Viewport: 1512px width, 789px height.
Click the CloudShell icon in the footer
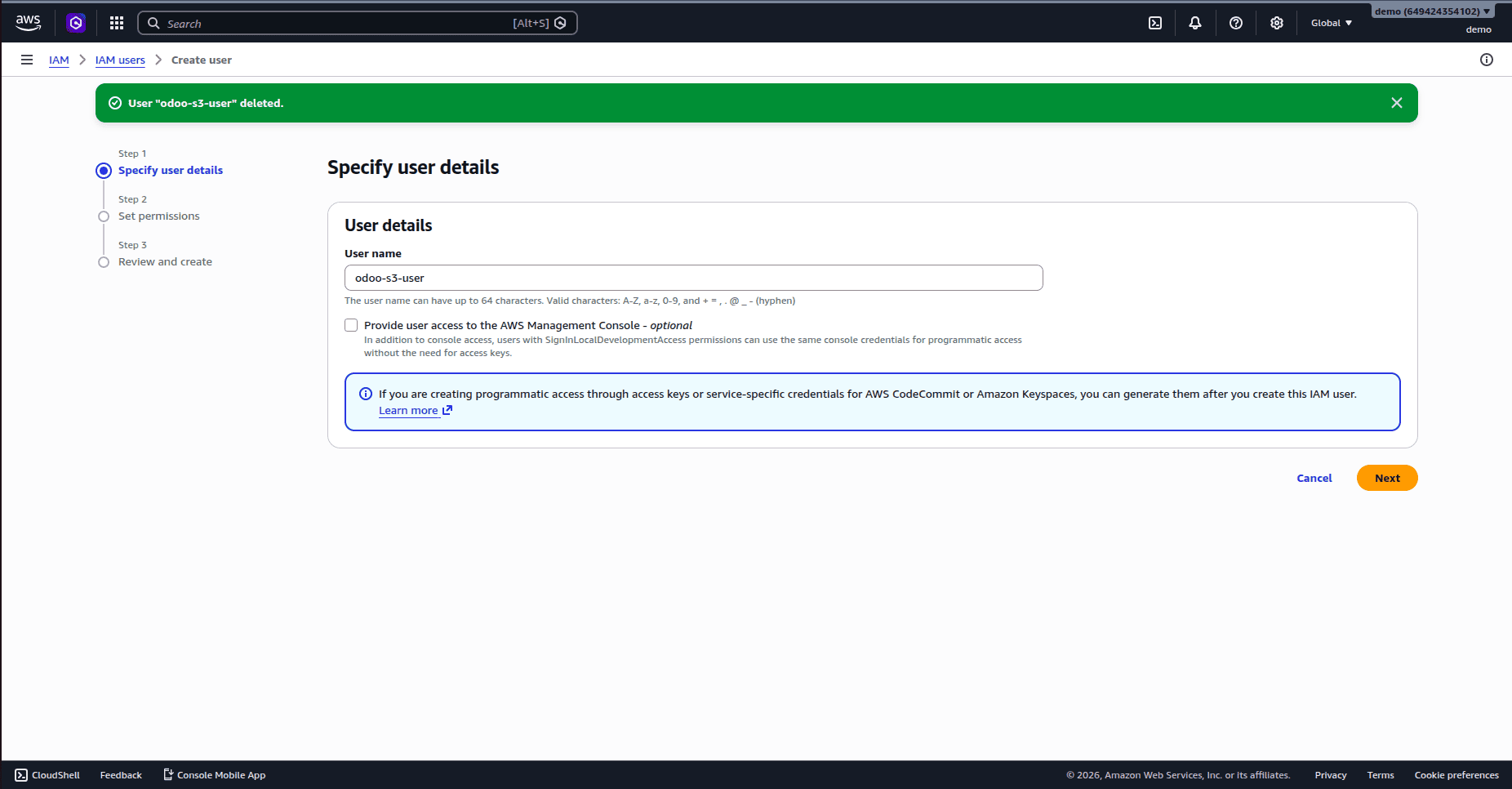[21, 775]
